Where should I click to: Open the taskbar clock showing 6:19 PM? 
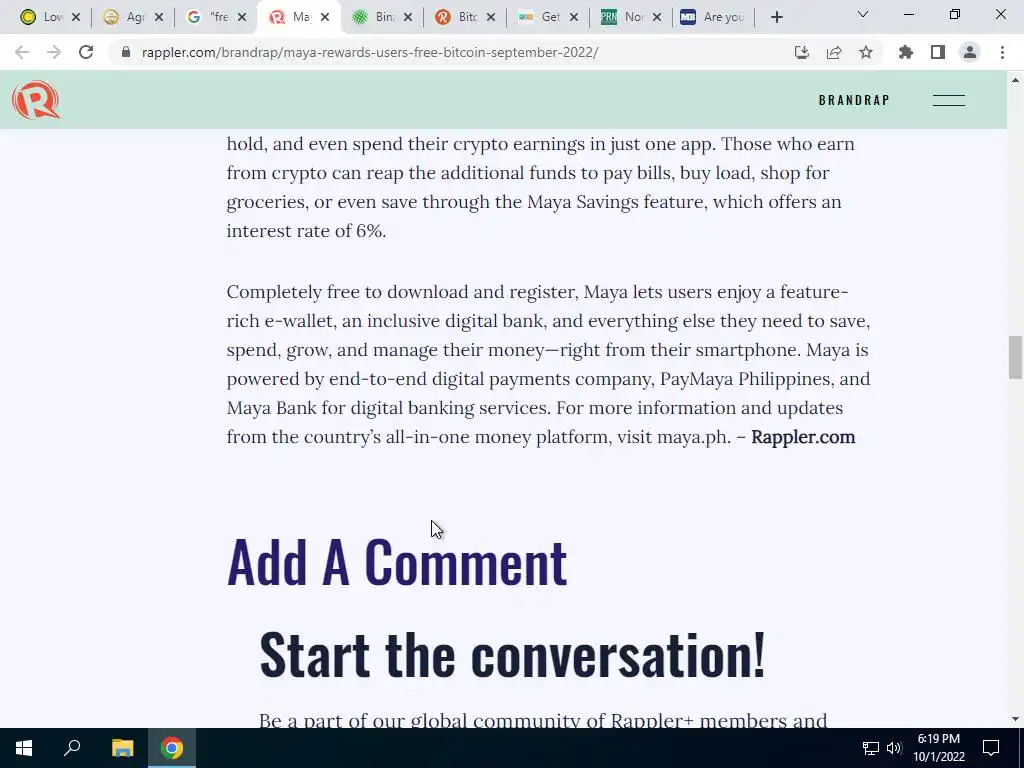coord(938,748)
